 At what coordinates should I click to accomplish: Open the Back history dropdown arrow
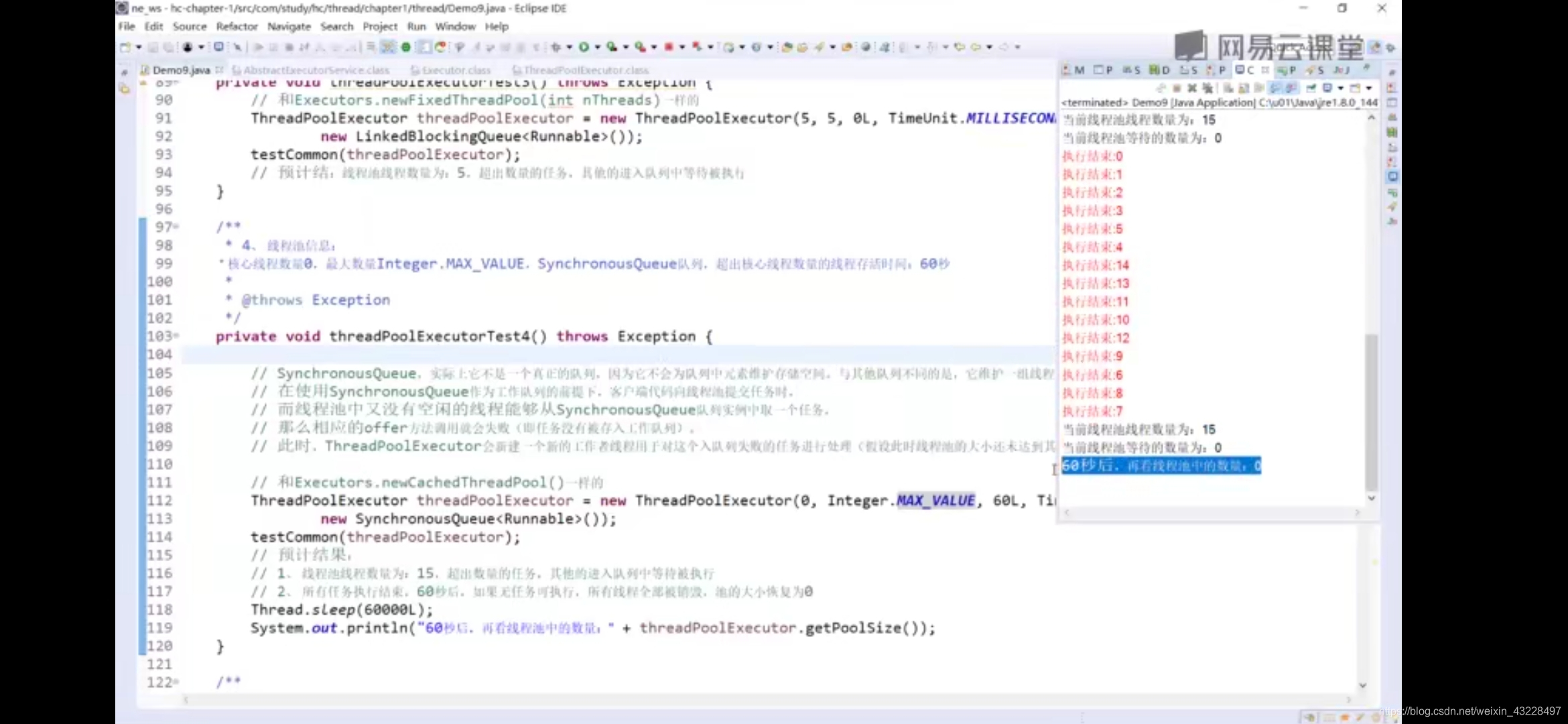tap(989, 47)
